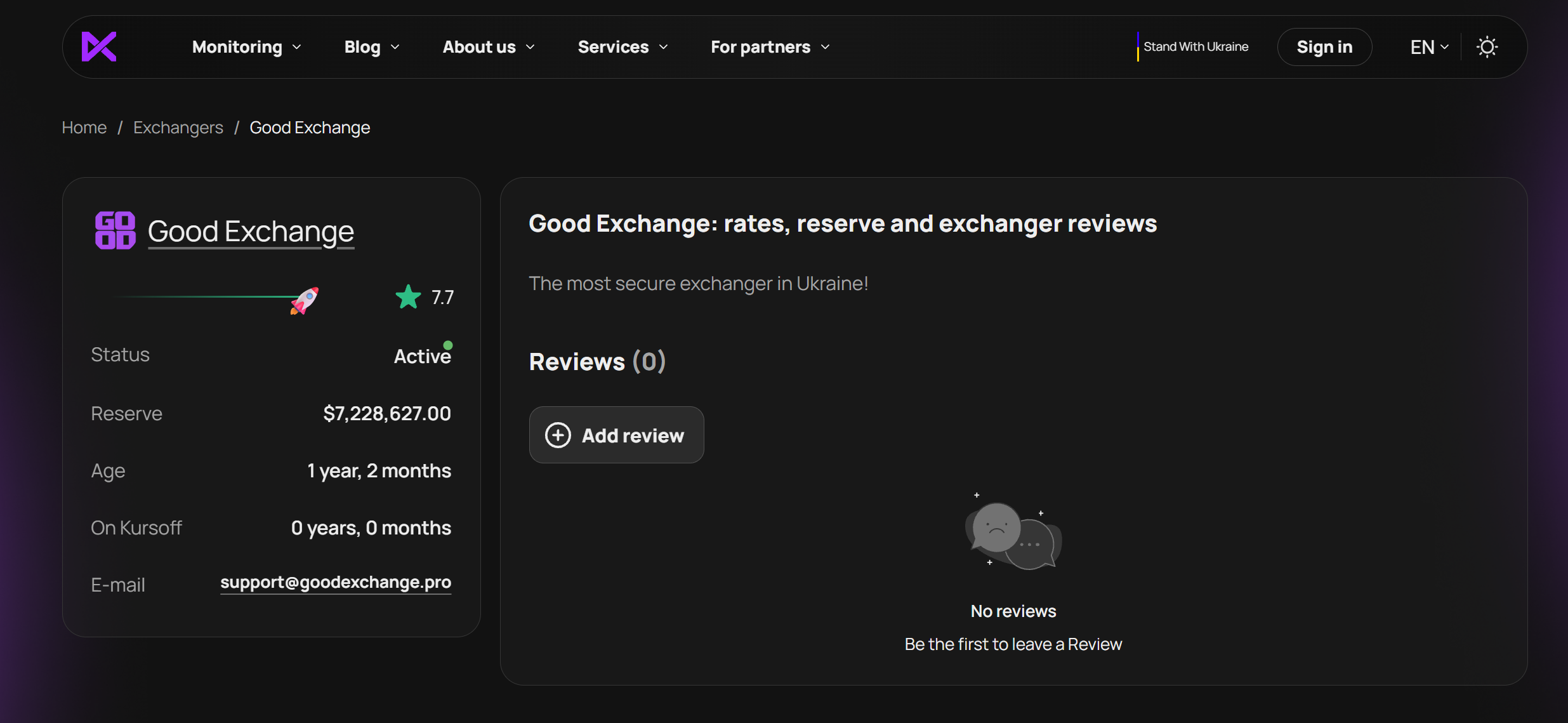
Task: Open the For partners menu
Action: pyautogui.click(x=770, y=47)
